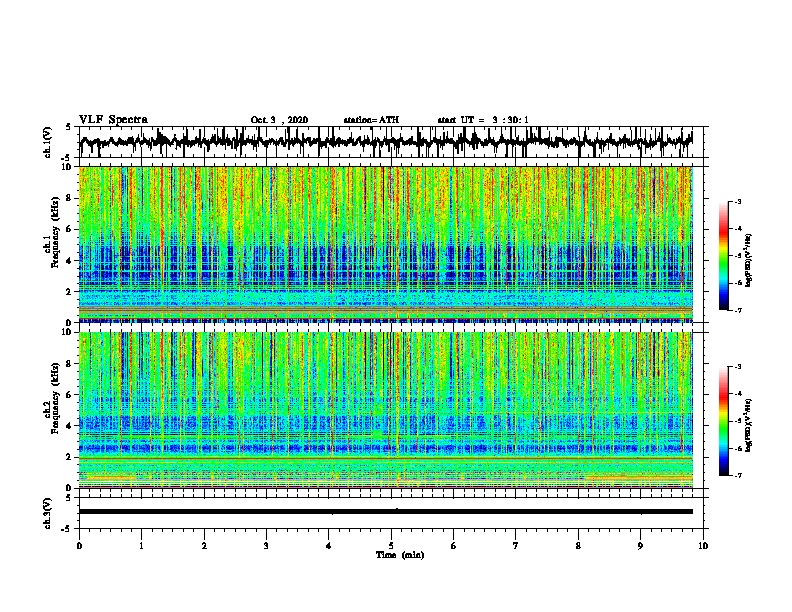The width and height of the screenshot is (792, 612).
Task: Click the ch.2 'Frequency (kHz)' axis label
Action: 55,398
